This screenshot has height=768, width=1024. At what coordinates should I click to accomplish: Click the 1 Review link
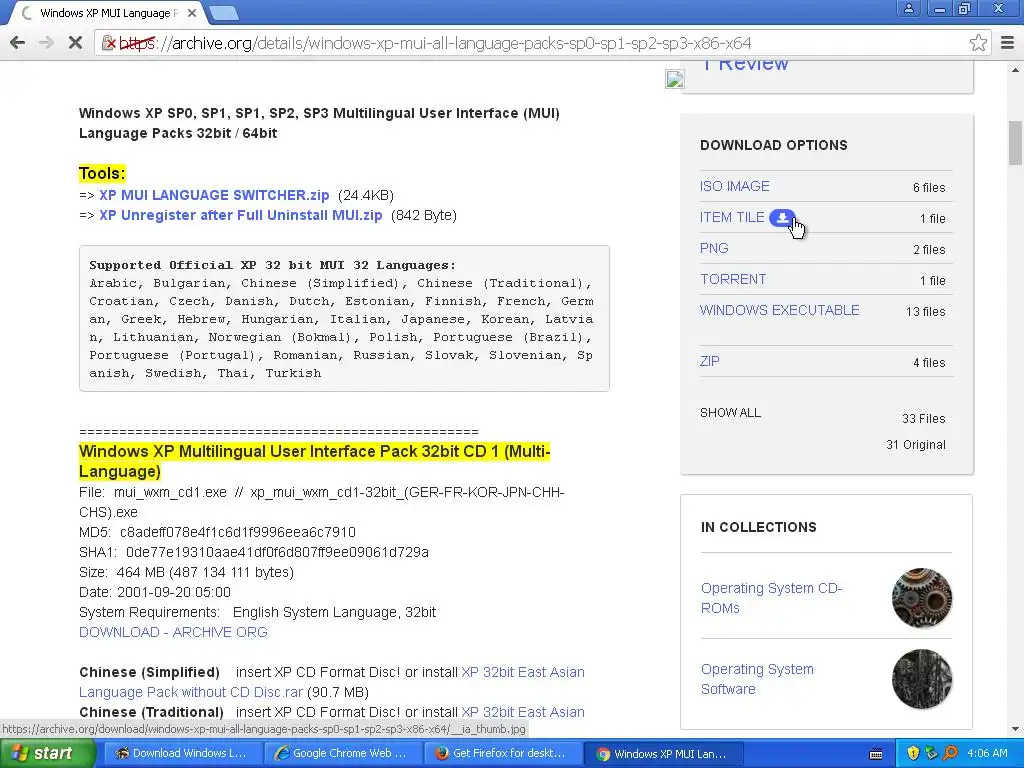click(745, 65)
